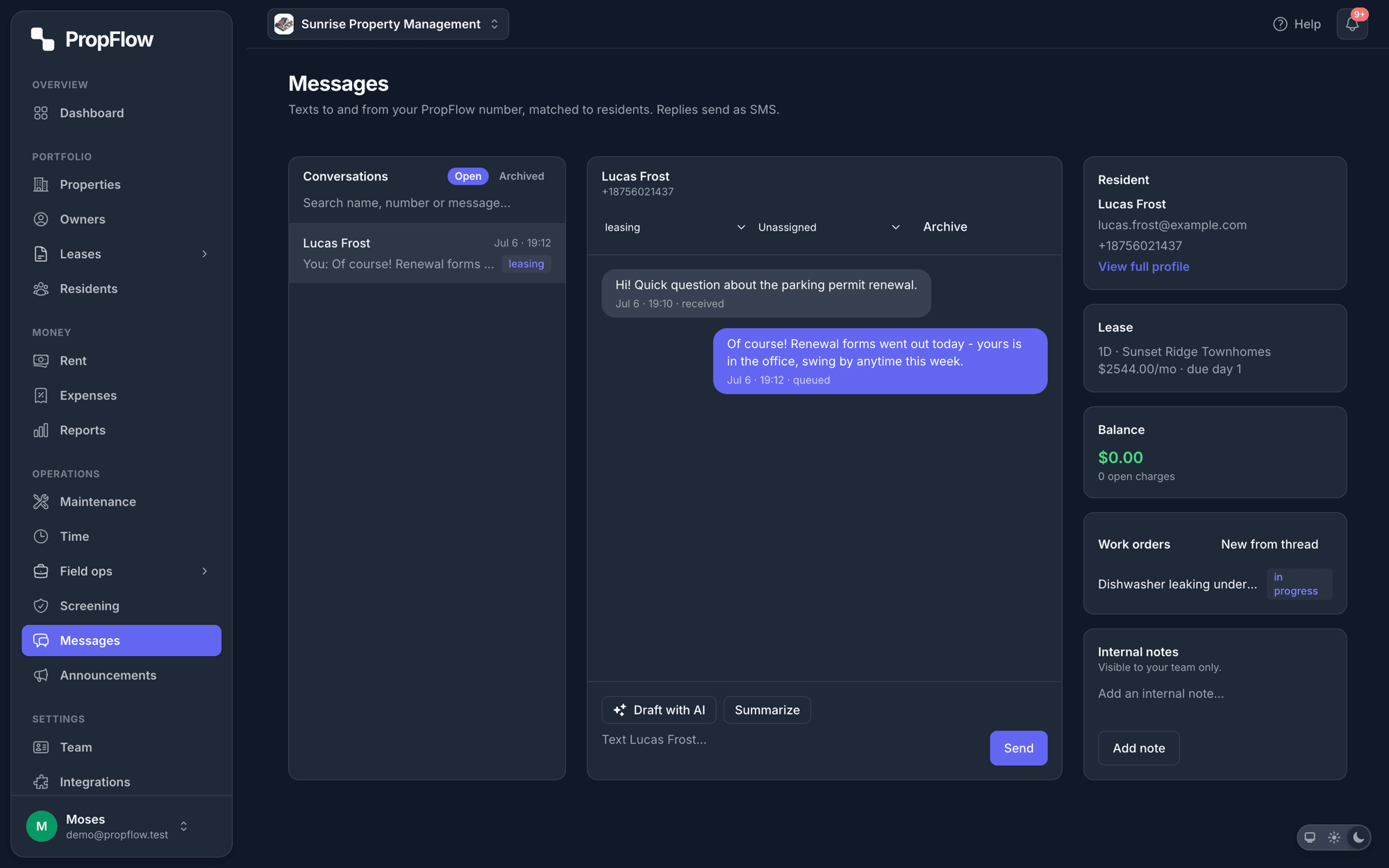Screen dimensions: 1389x868
Task: Click the Time clock icon
Action: coord(41,536)
